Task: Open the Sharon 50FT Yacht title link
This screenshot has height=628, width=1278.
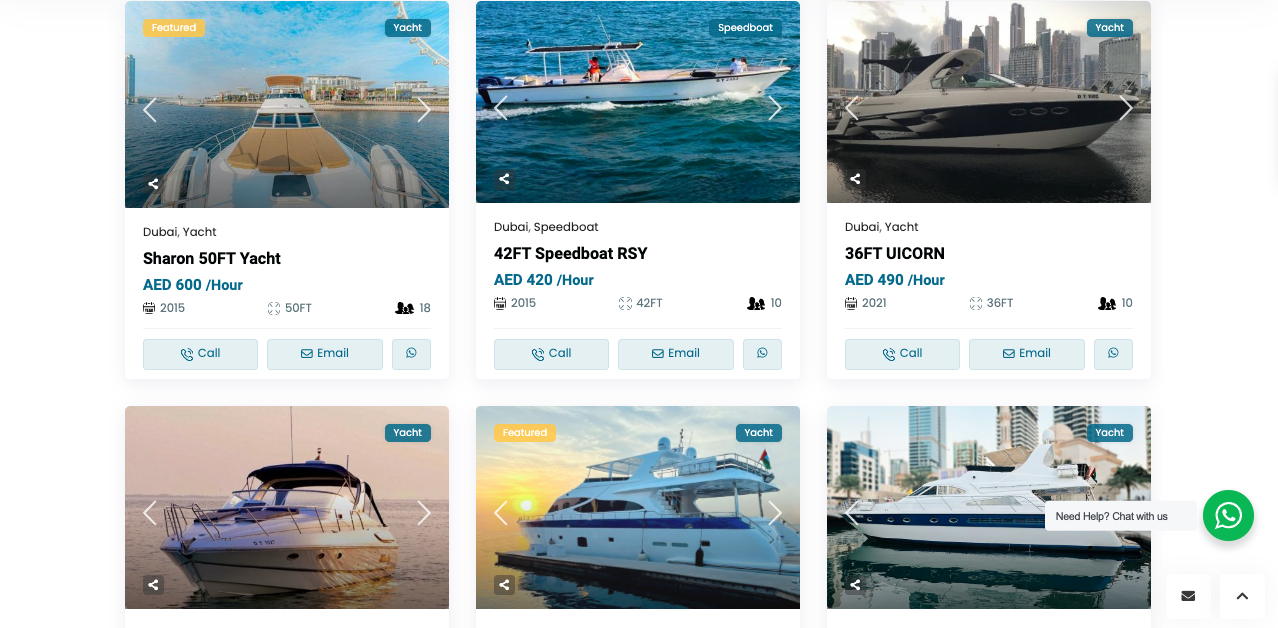Action: point(212,259)
